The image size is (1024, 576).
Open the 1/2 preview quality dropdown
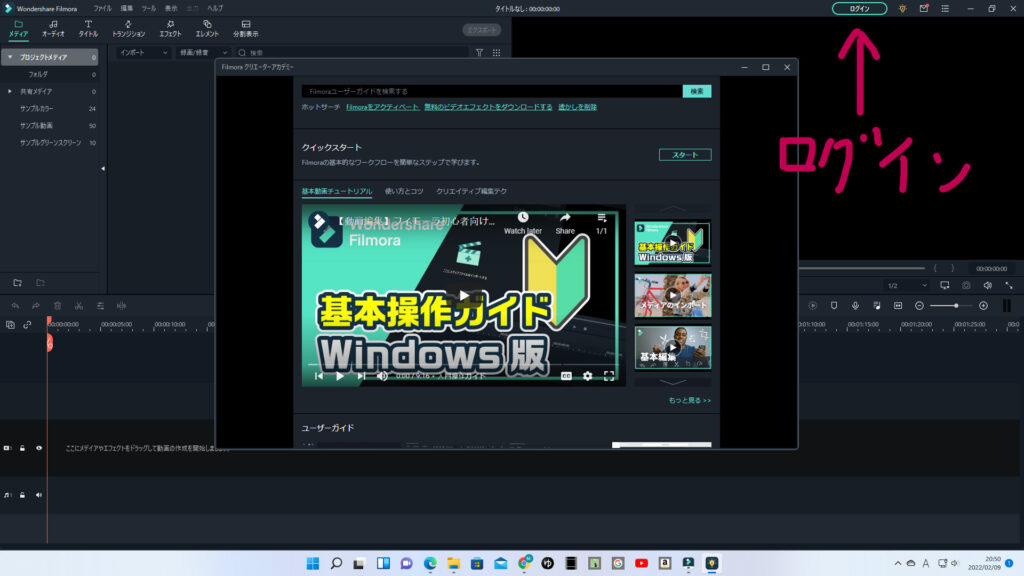906,285
